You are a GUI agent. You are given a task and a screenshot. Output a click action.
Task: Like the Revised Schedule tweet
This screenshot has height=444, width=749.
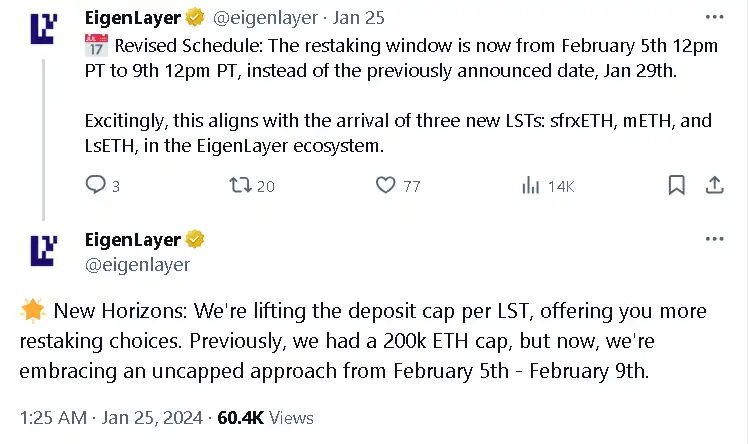[x=386, y=185]
